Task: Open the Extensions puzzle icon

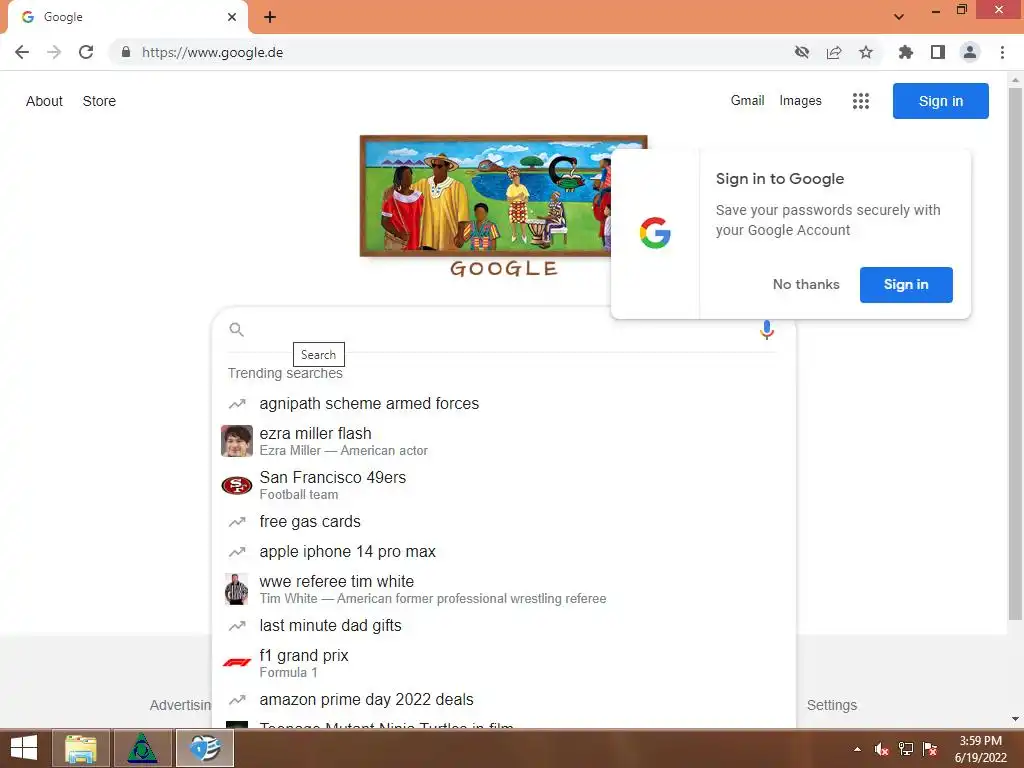Action: coord(905,52)
